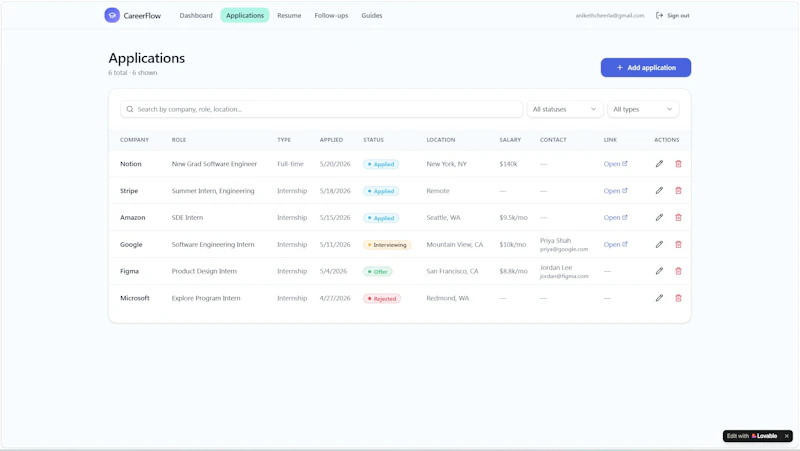This screenshot has width=800, height=451.
Task: Sign out of the account
Action: pos(672,15)
